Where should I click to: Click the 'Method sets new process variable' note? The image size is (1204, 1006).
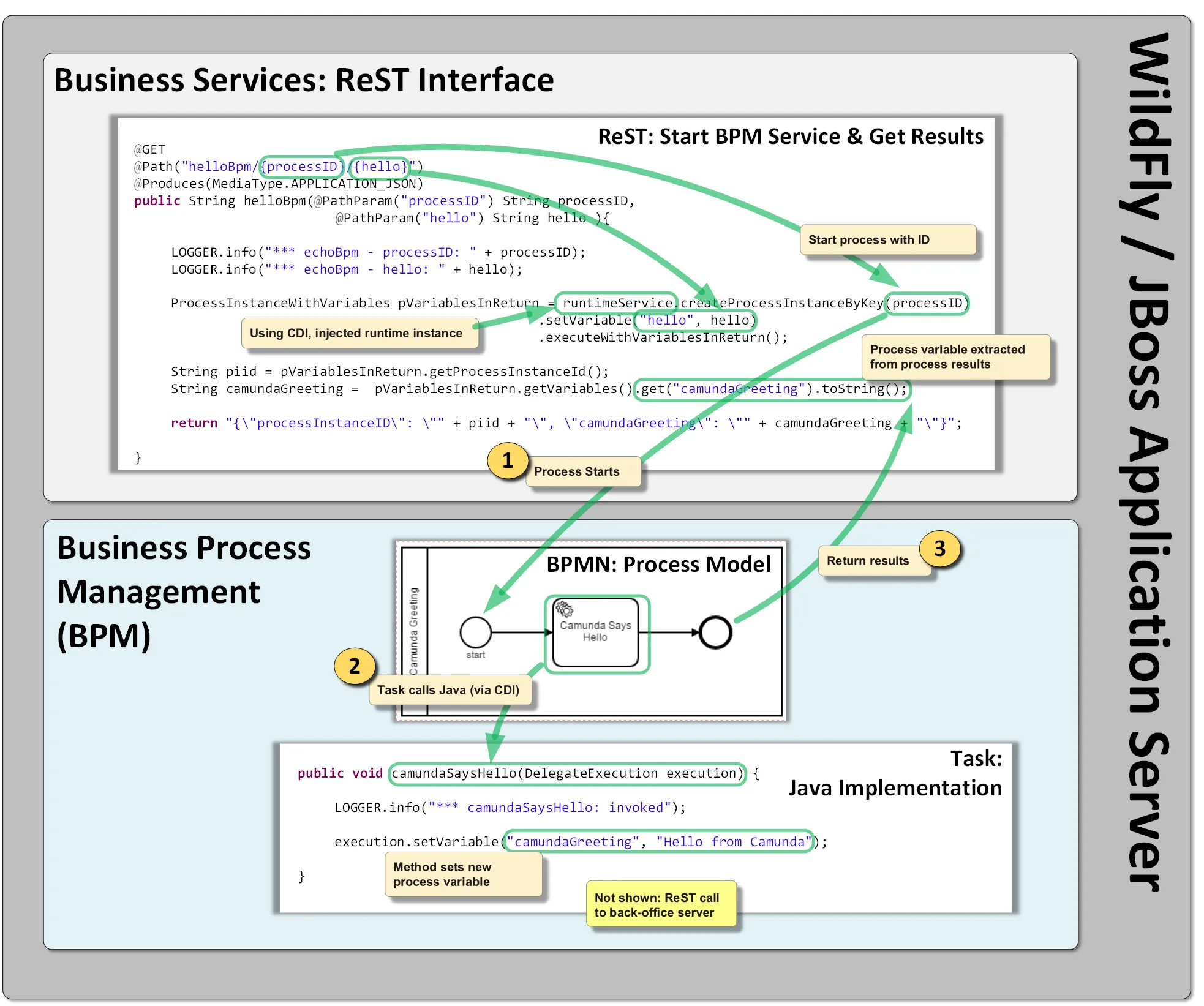tap(463, 874)
